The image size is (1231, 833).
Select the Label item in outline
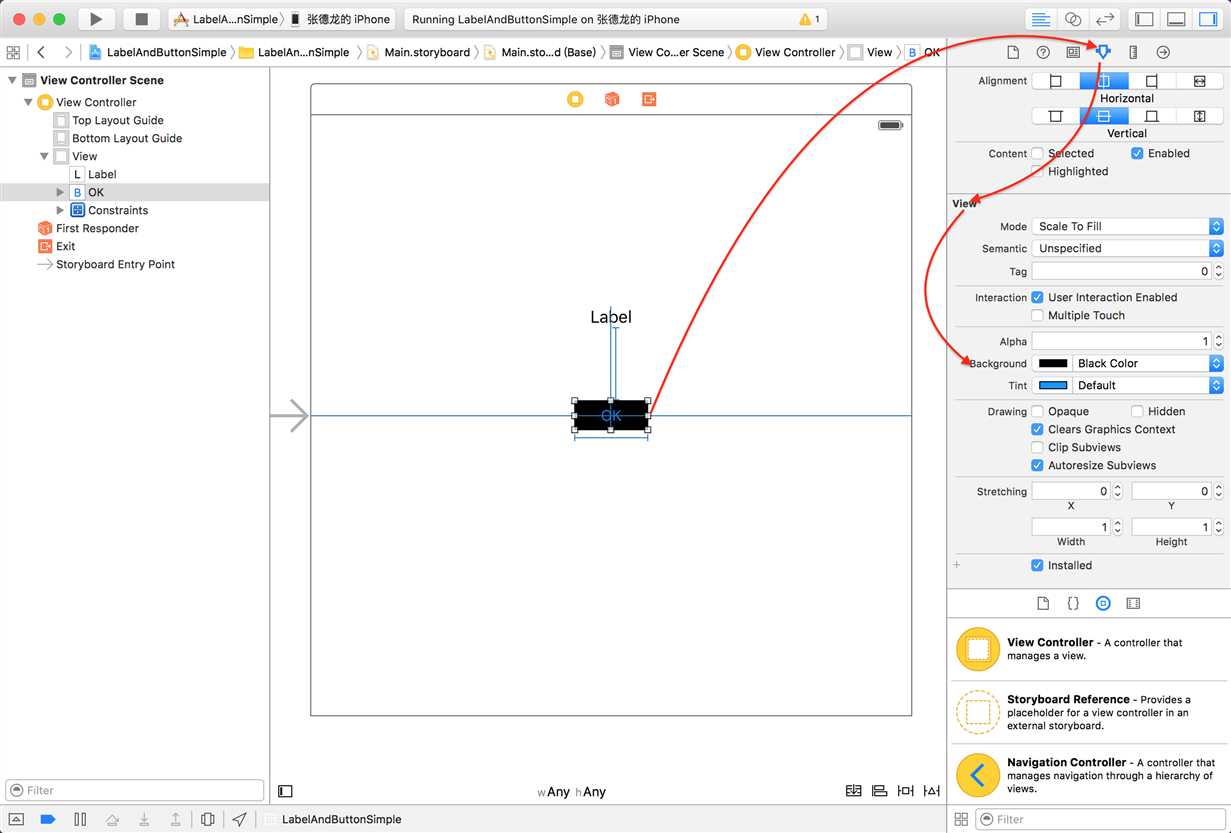point(101,174)
